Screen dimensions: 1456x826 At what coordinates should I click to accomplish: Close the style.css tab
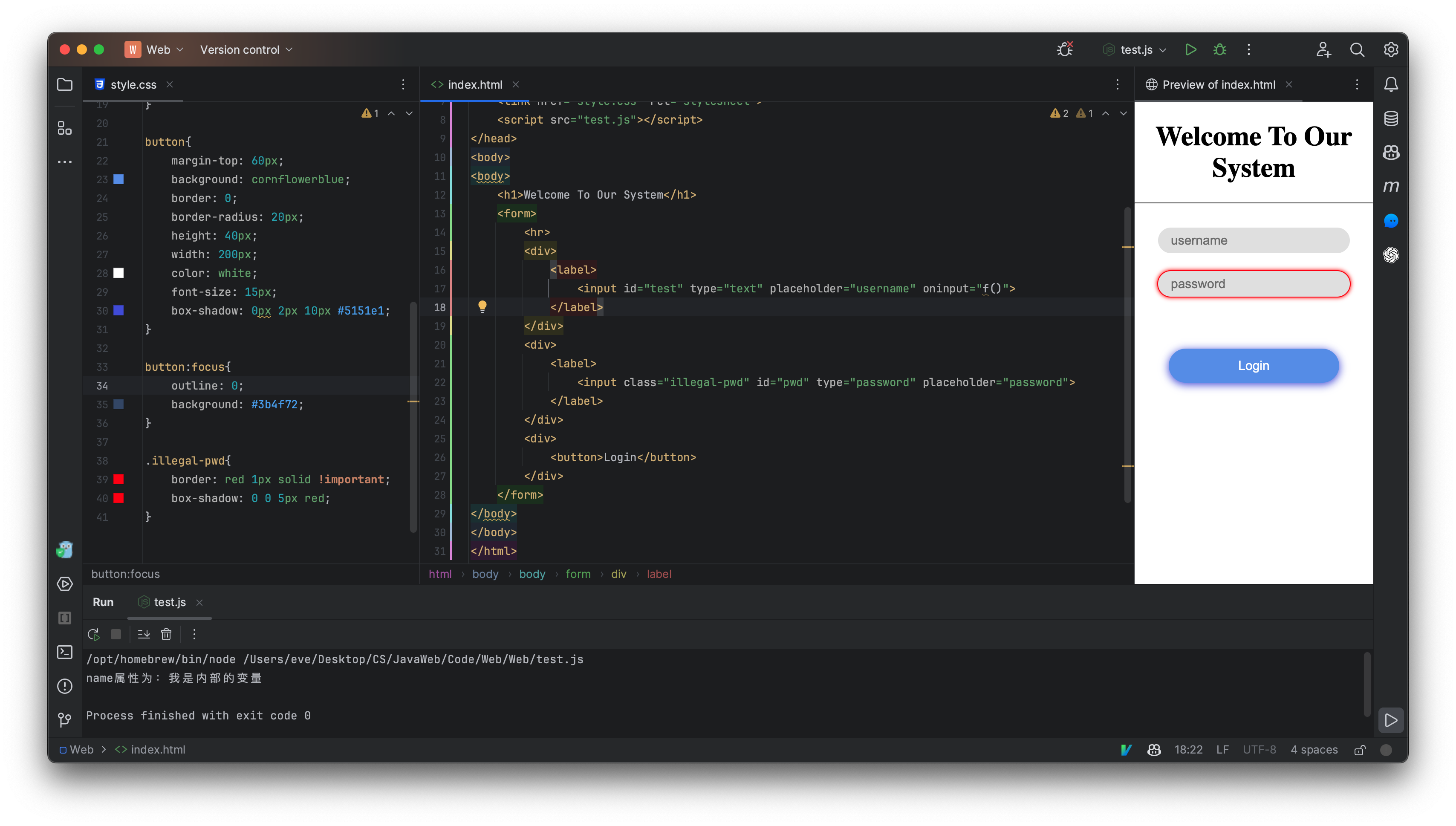(x=170, y=84)
